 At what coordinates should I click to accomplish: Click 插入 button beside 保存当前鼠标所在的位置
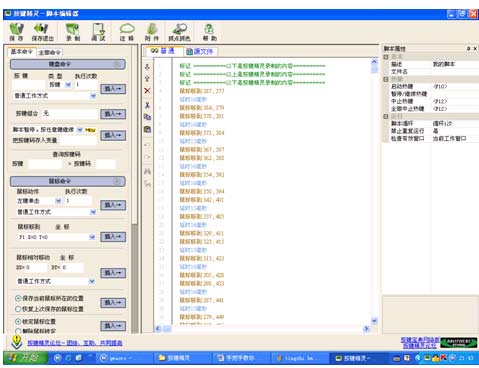pos(113,302)
